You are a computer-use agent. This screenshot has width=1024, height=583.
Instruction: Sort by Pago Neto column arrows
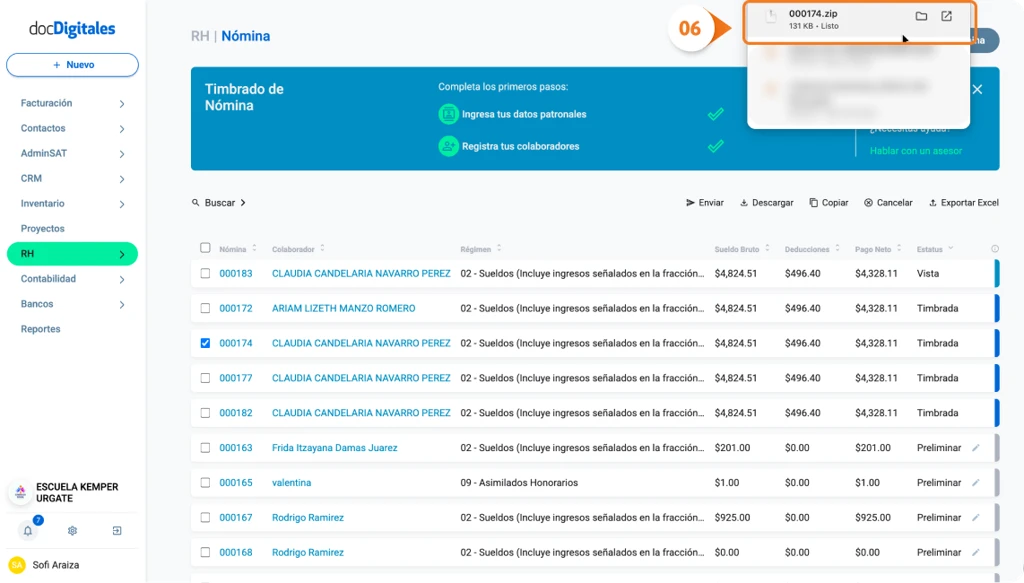pyautogui.click(x=899, y=249)
